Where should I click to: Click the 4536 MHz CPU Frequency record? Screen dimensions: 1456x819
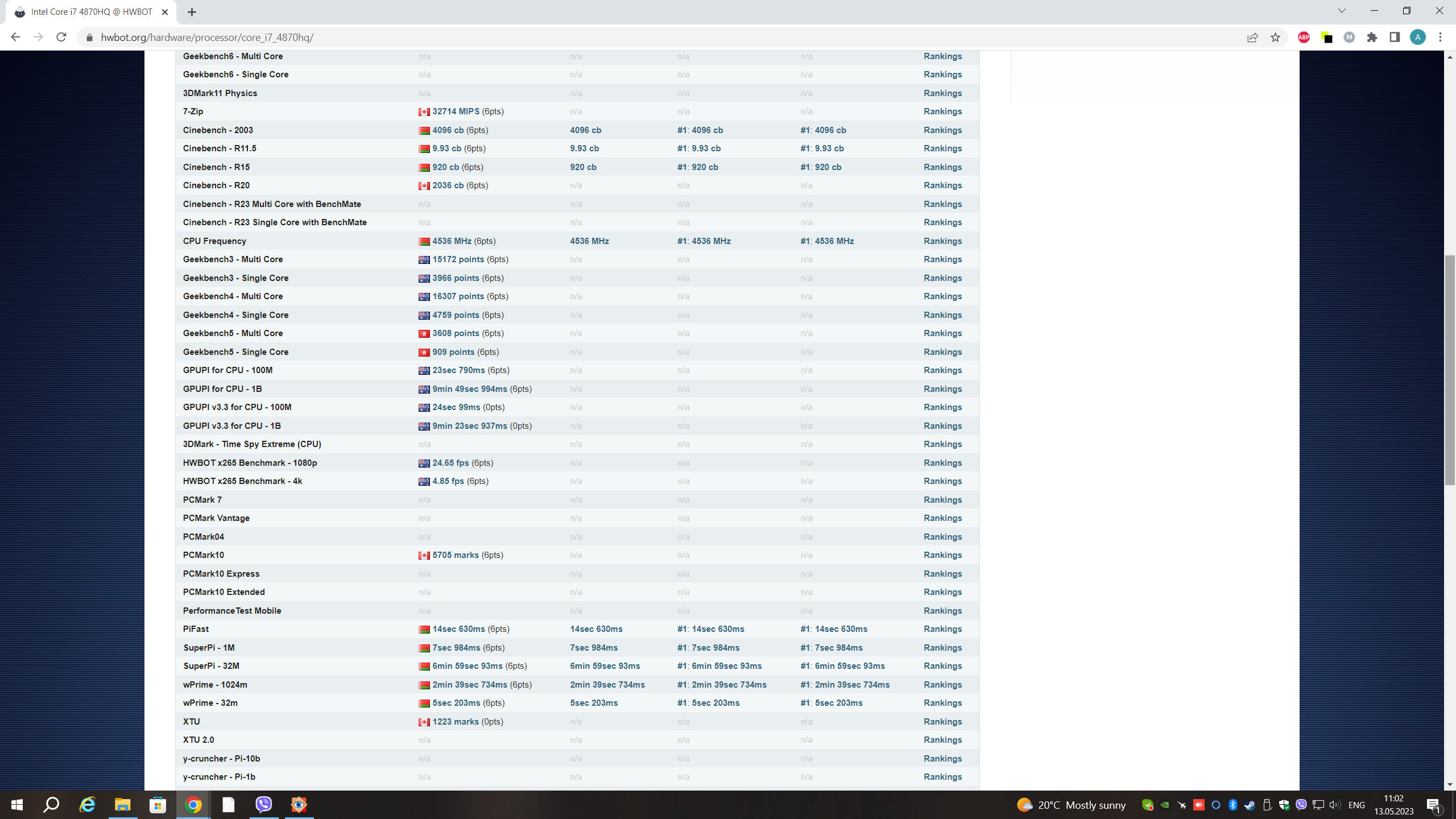pos(452,241)
